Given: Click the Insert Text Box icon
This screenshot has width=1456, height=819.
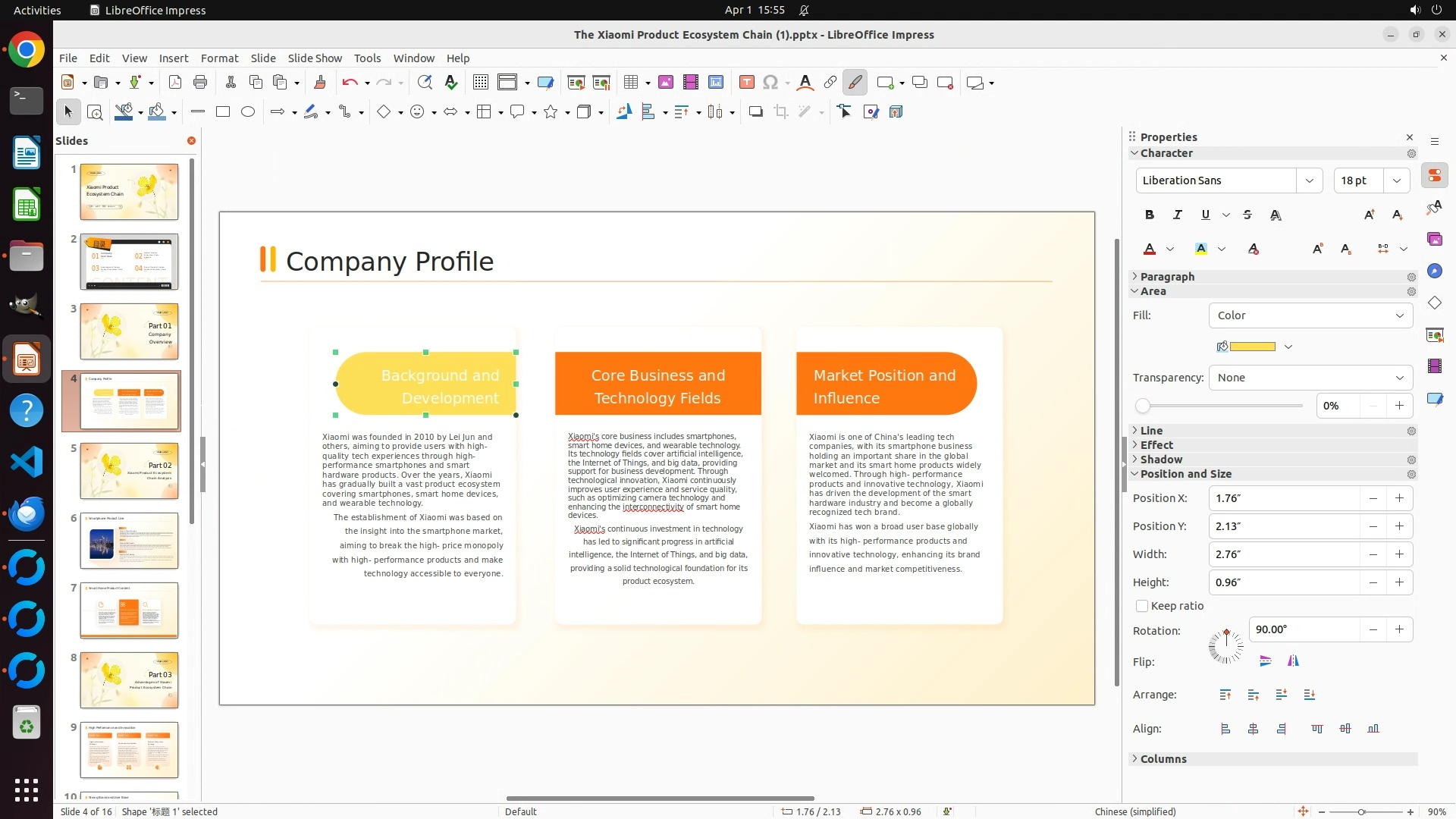Looking at the screenshot, I should pyautogui.click(x=746, y=83).
